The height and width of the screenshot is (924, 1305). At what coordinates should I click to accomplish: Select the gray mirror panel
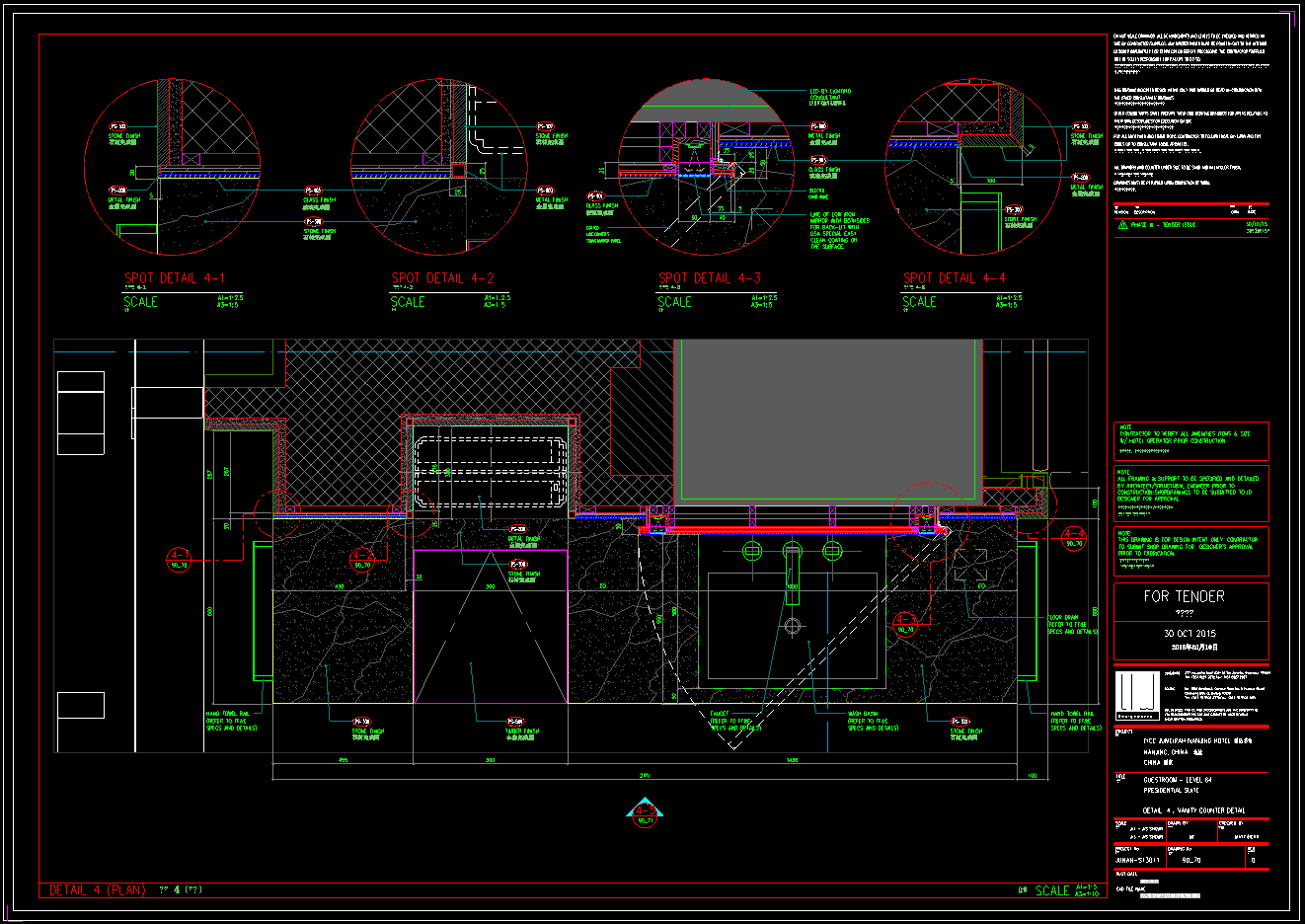(x=828, y=423)
